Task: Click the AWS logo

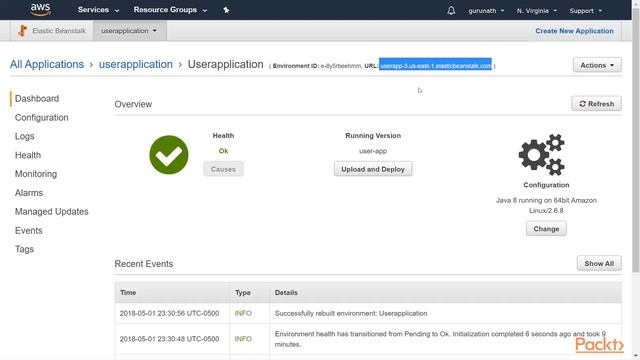Action: coord(40,9)
